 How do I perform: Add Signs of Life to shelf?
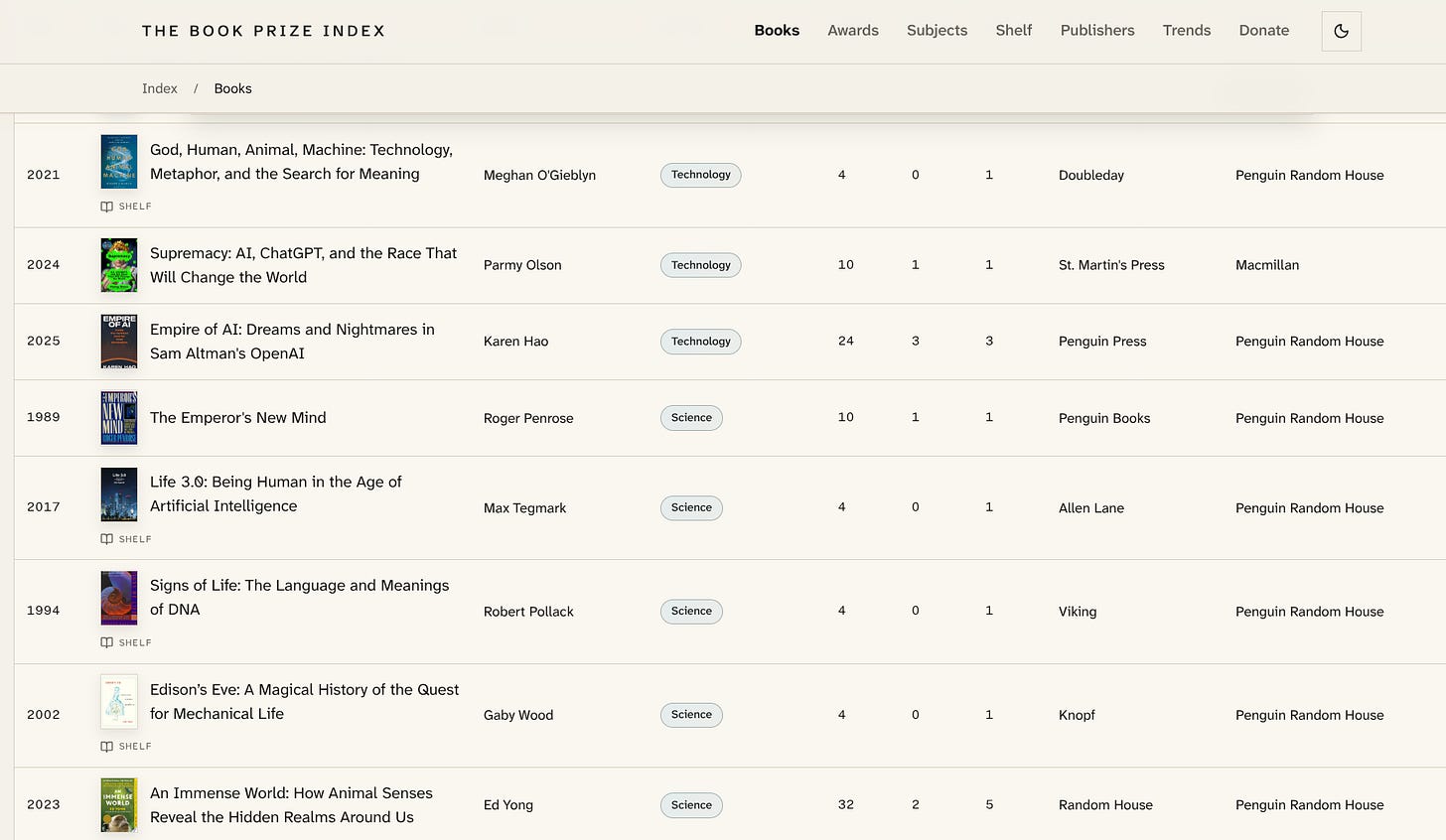(126, 642)
